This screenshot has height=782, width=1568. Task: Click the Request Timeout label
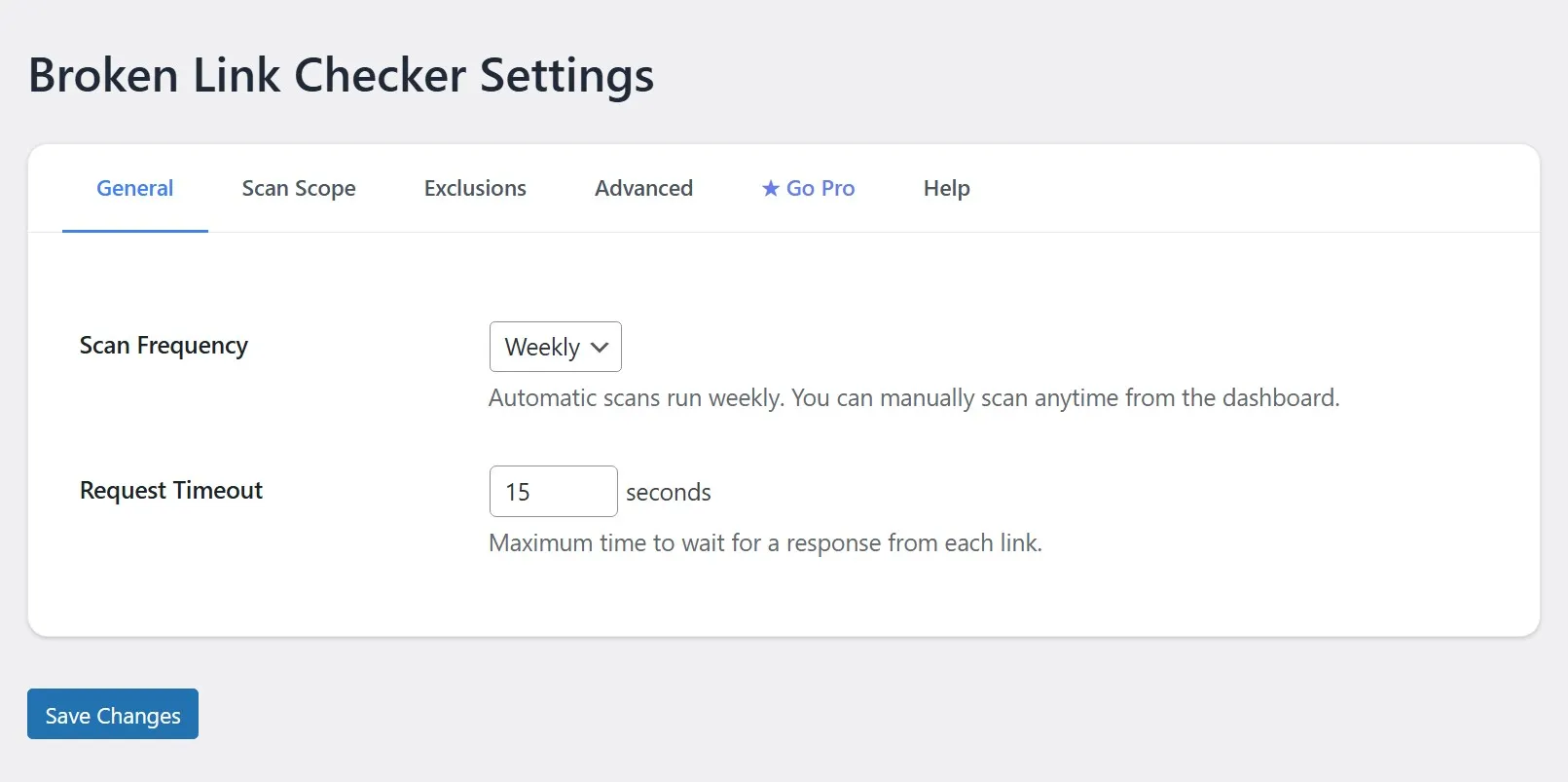click(x=171, y=490)
